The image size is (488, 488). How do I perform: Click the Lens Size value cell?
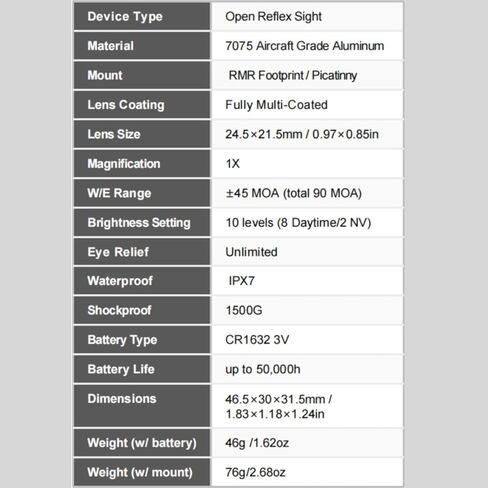(307, 134)
